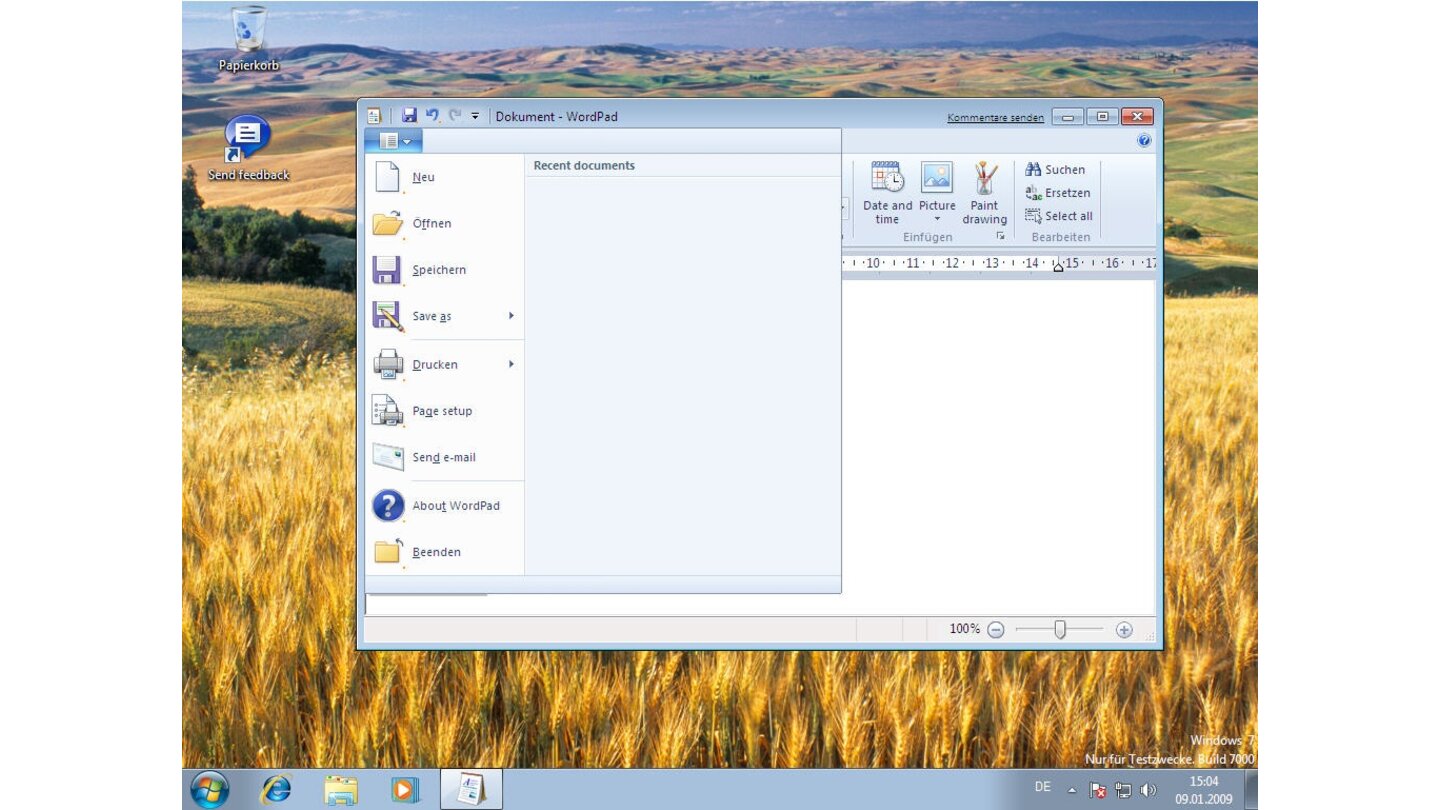Image resolution: width=1440 pixels, height=810 pixels.
Task: Open Windows Explorer from taskbar
Action: 341,790
